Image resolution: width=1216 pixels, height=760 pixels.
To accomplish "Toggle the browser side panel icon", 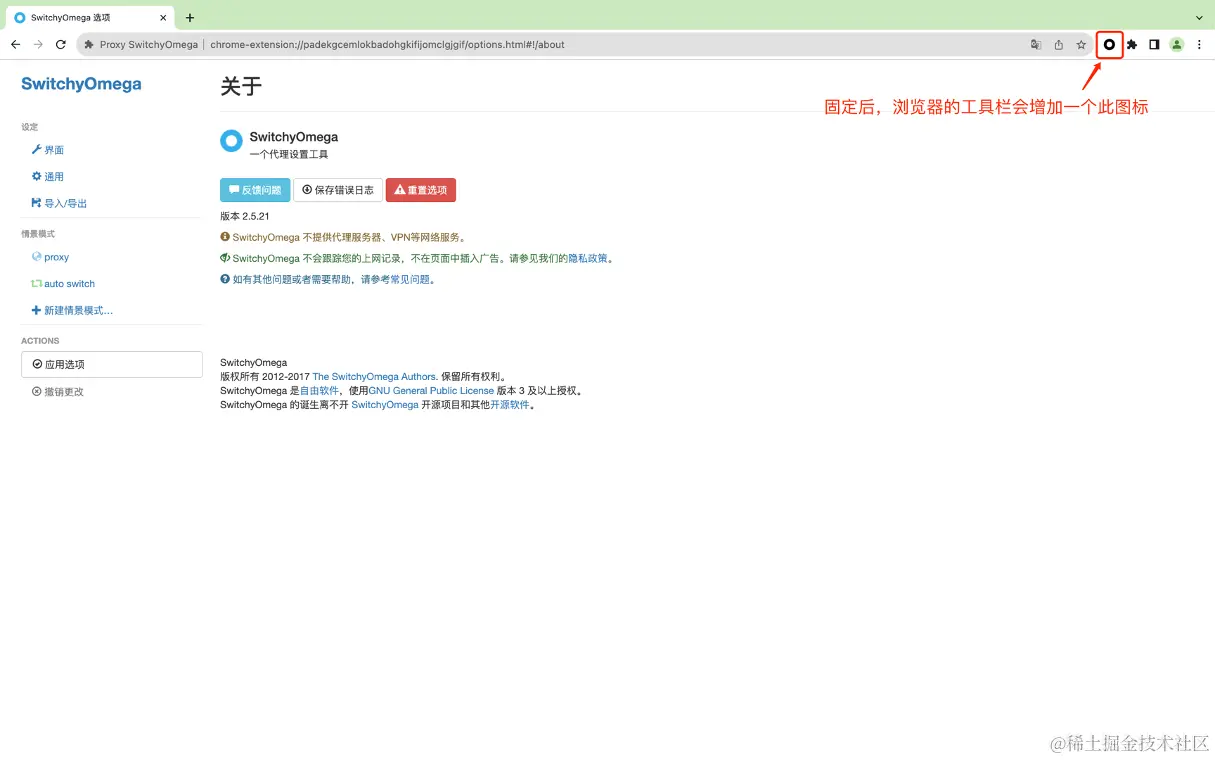I will pos(1154,44).
